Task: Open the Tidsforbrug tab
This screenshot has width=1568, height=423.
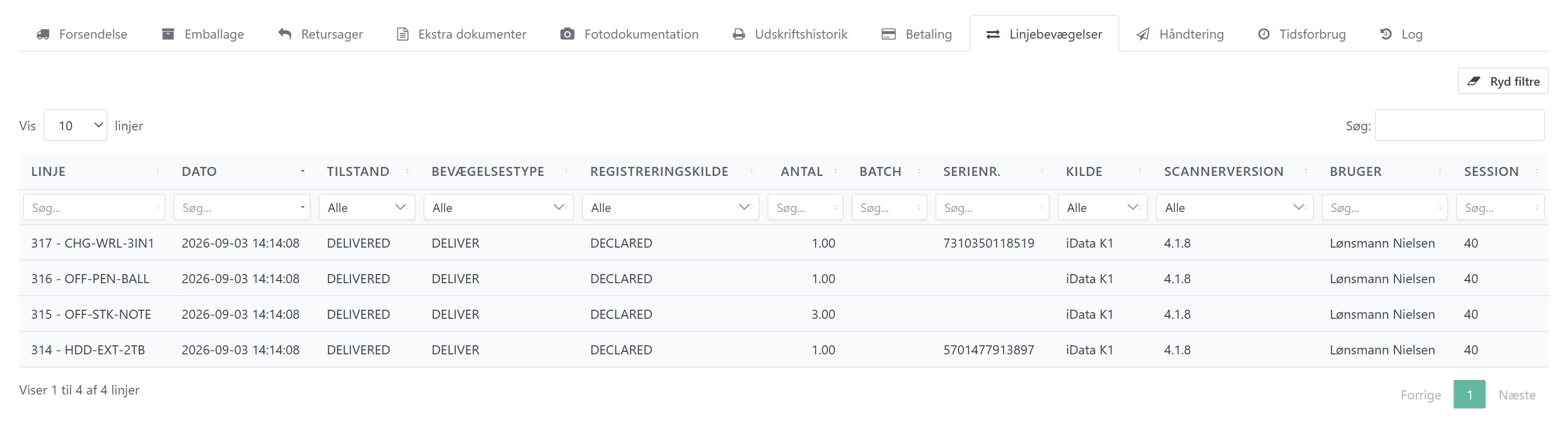Action: coord(1301,34)
